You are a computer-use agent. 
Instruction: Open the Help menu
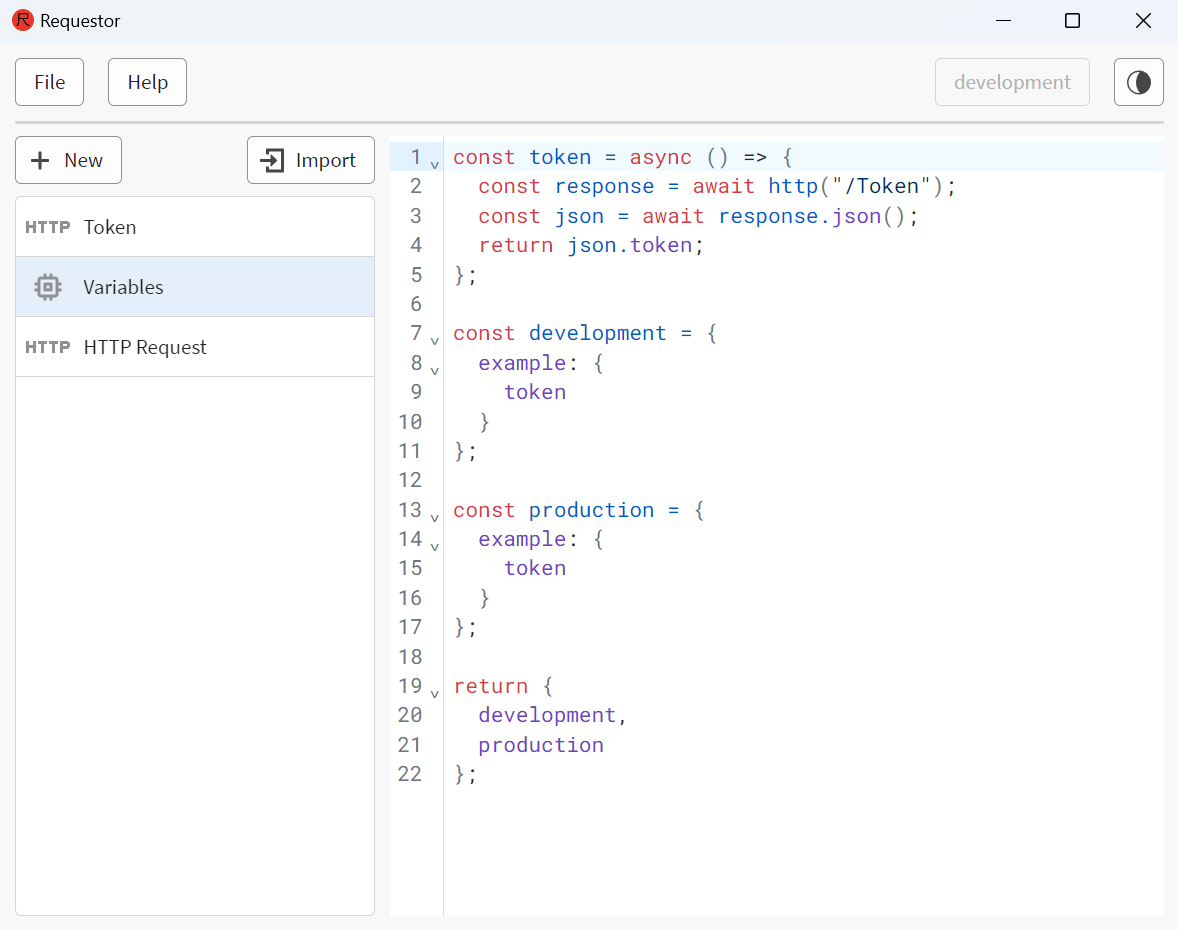click(147, 82)
